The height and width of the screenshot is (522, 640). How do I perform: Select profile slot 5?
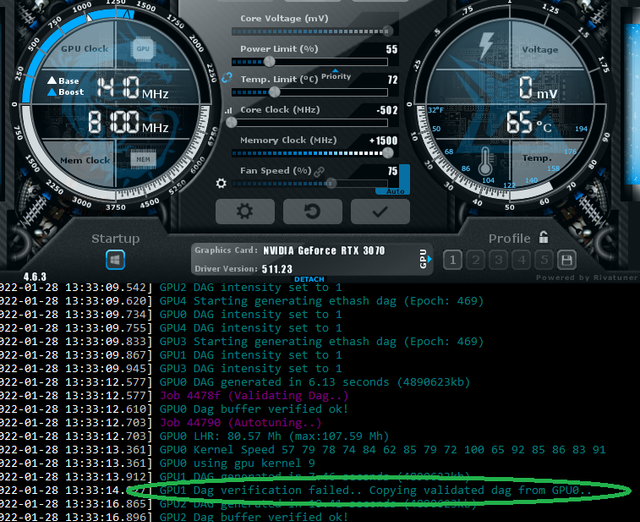[x=544, y=260]
